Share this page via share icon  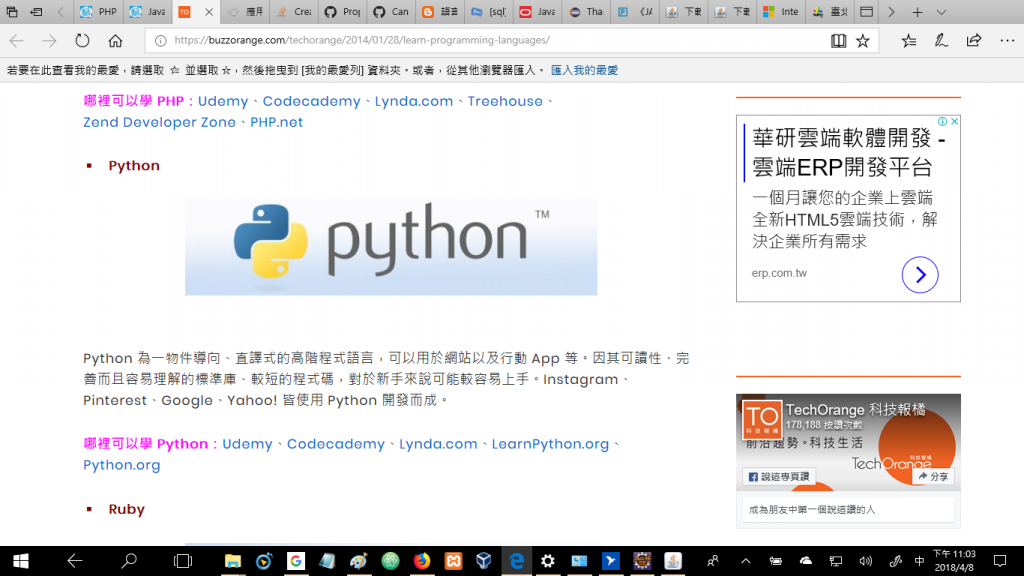[x=974, y=40]
